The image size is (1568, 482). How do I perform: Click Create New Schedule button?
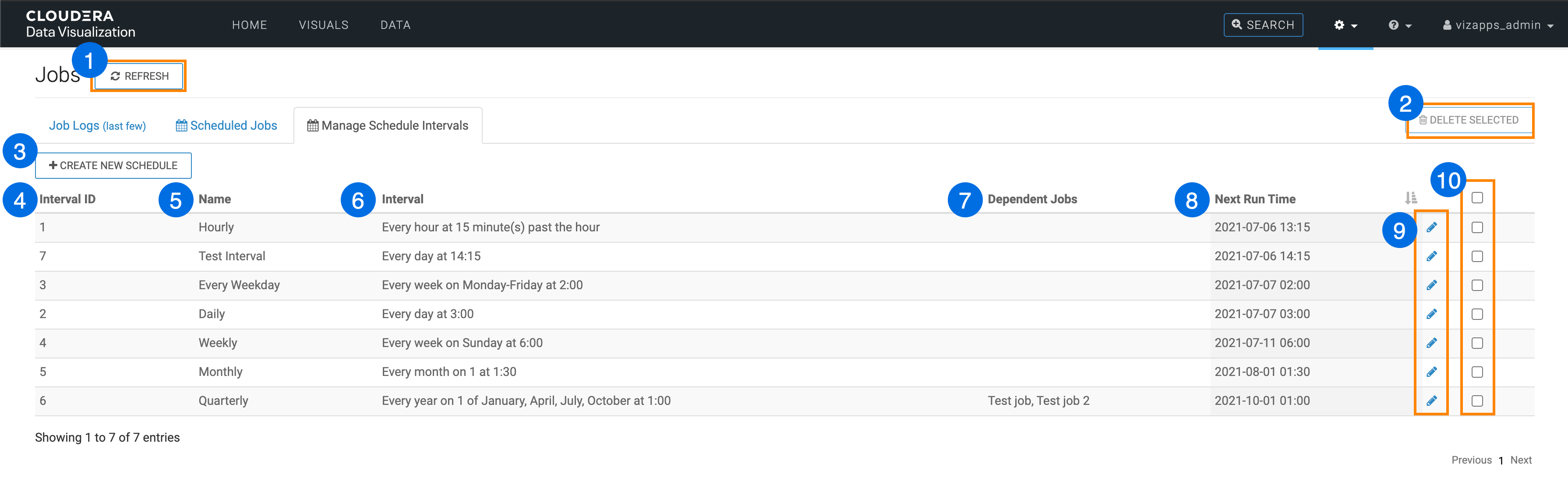click(x=113, y=166)
